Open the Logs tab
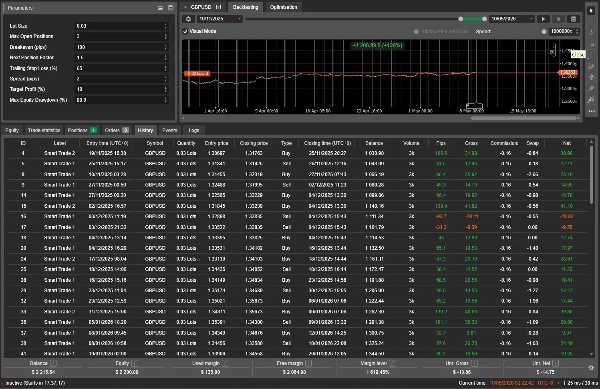600x389 pixels. (194, 130)
